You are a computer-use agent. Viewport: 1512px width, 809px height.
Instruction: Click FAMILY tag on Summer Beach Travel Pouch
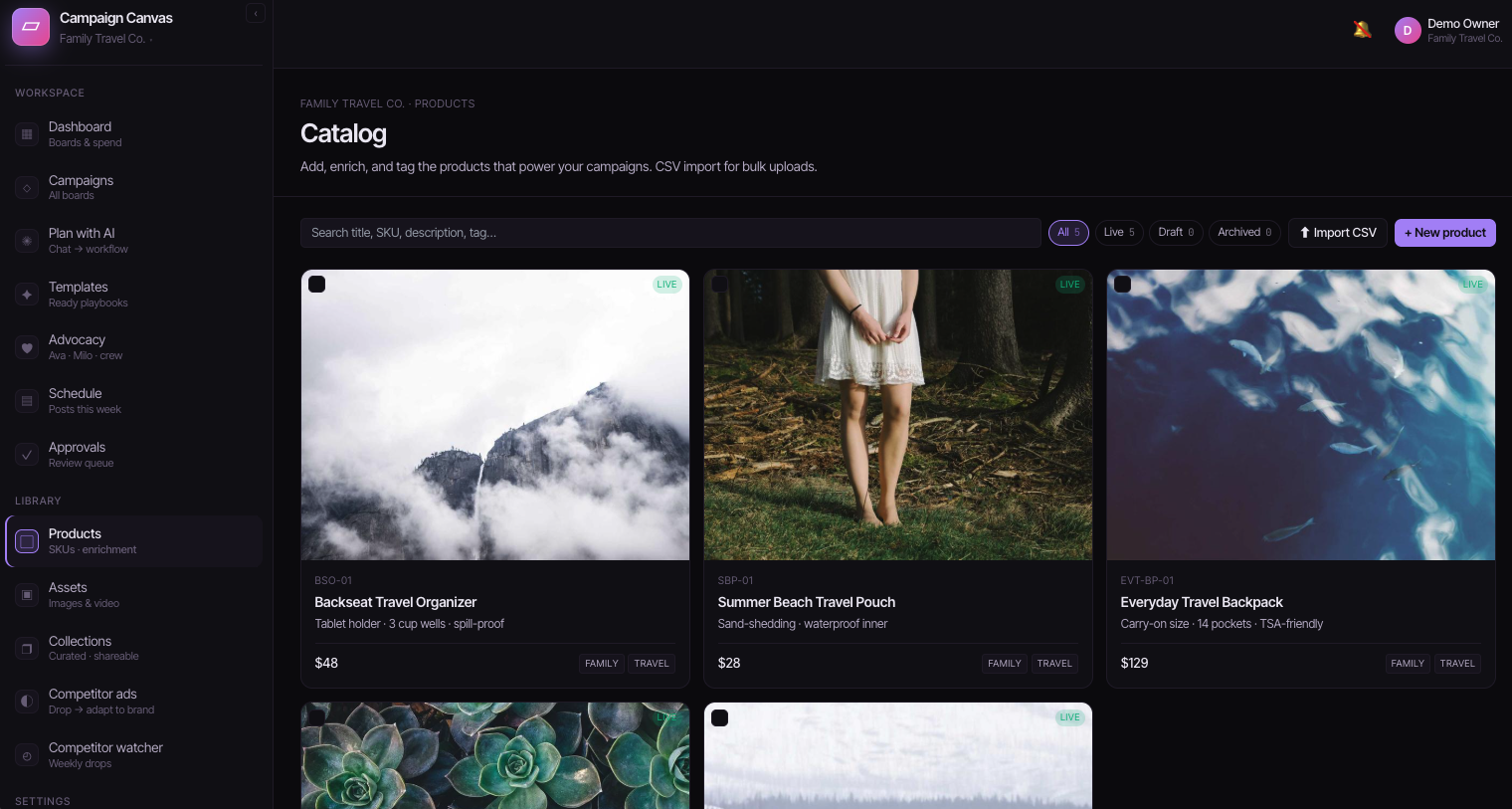[1005, 664]
